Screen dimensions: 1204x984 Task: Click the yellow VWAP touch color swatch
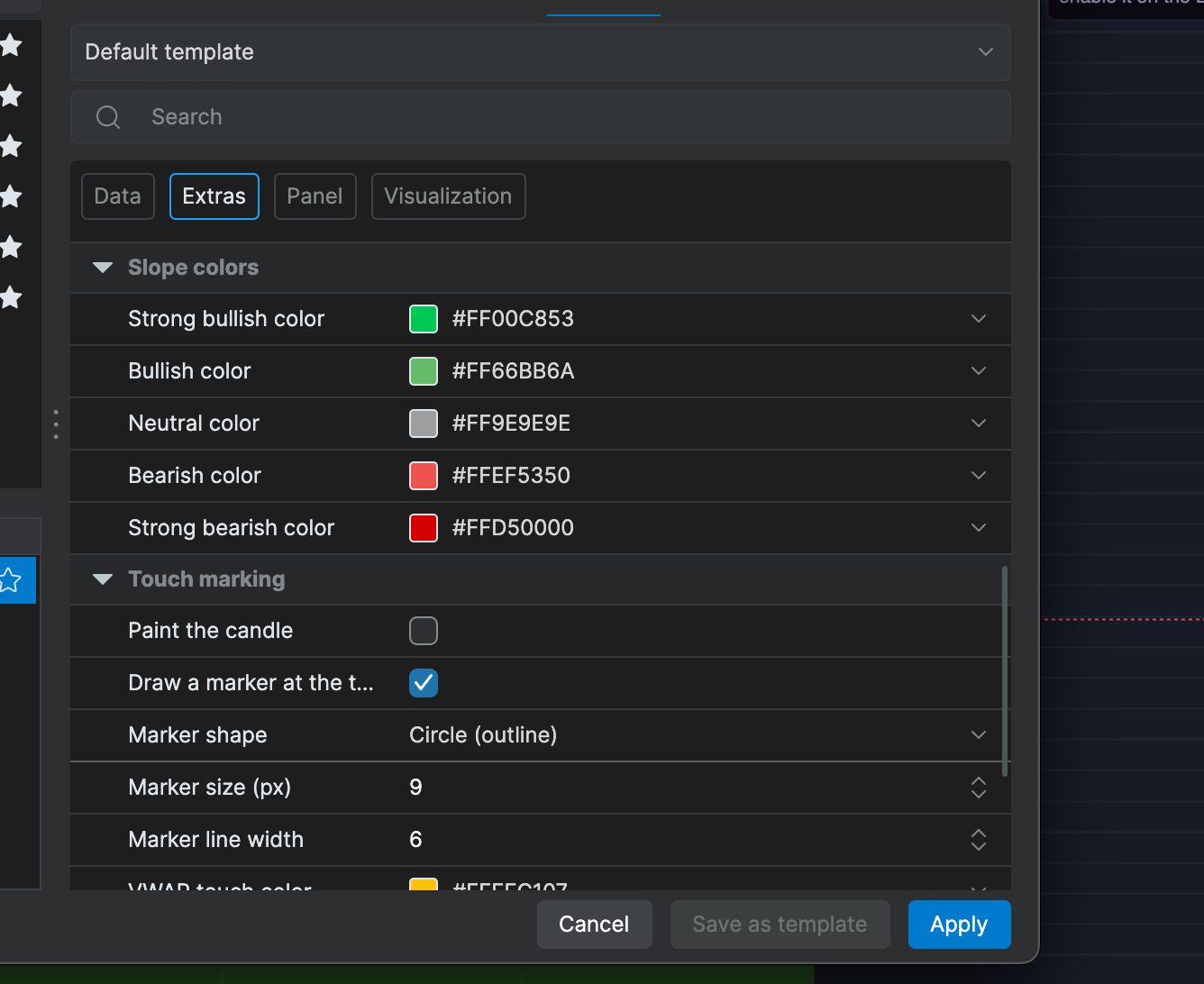click(424, 885)
